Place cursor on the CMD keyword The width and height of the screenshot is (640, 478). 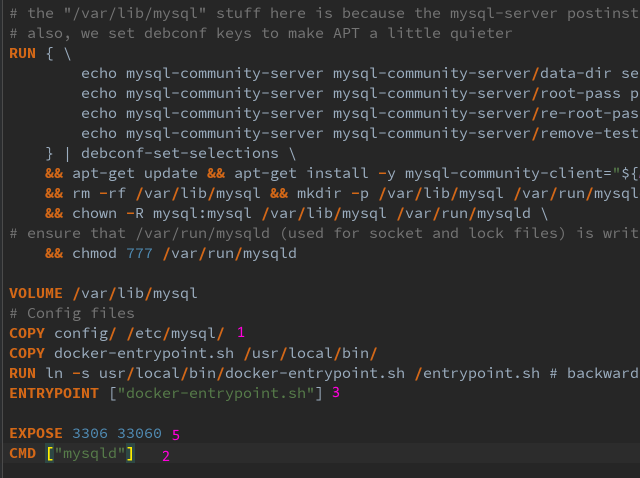pos(22,453)
